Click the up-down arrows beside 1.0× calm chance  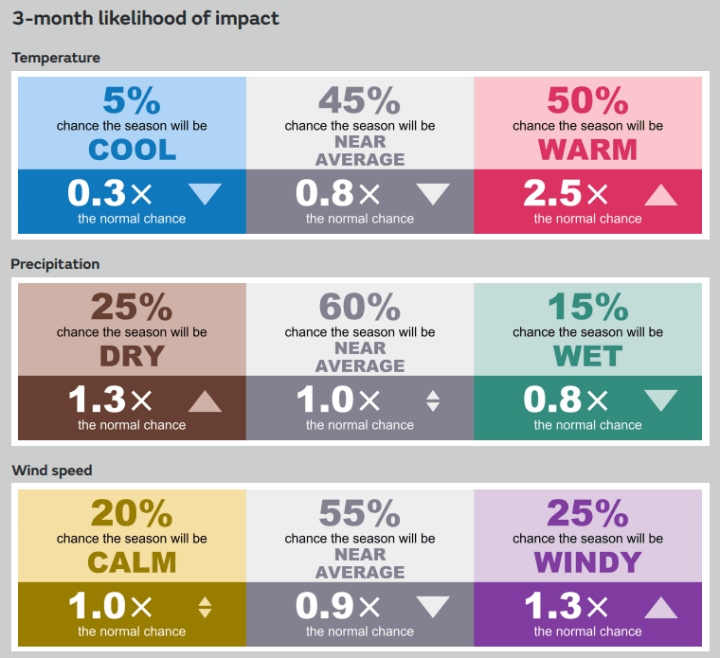205,607
